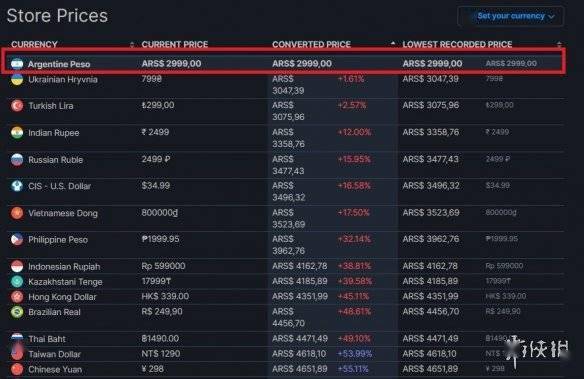
Task: Select the Kazakhstani Tenge row
Action: point(286,281)
